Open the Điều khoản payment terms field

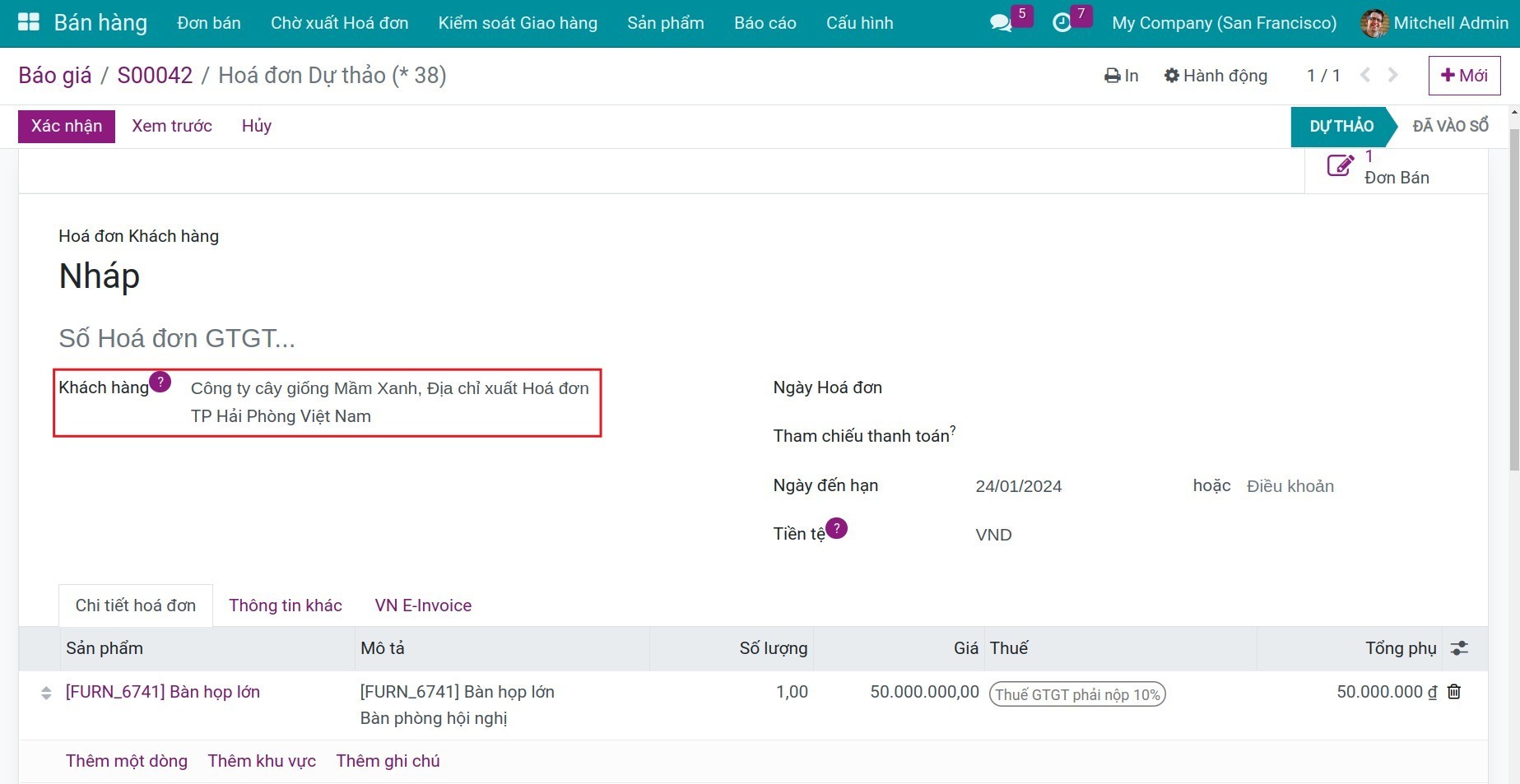[x=1290, y=486]
